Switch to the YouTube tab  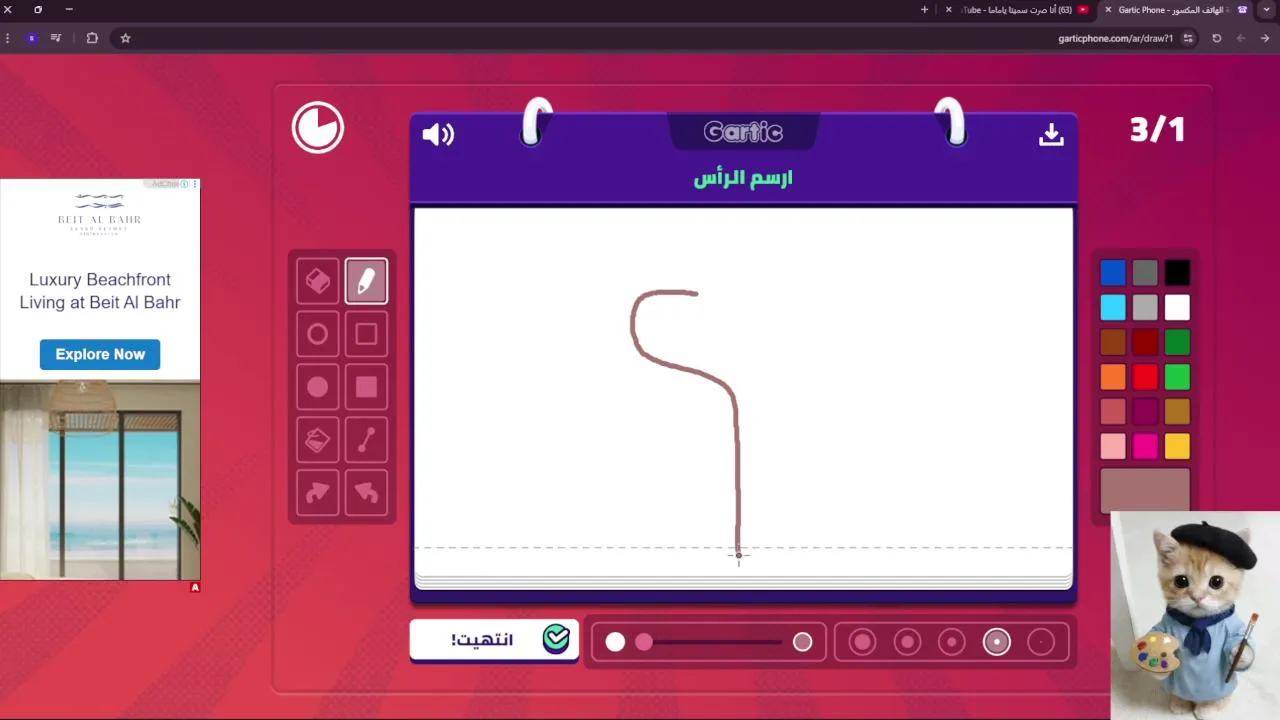[1020, 10]
